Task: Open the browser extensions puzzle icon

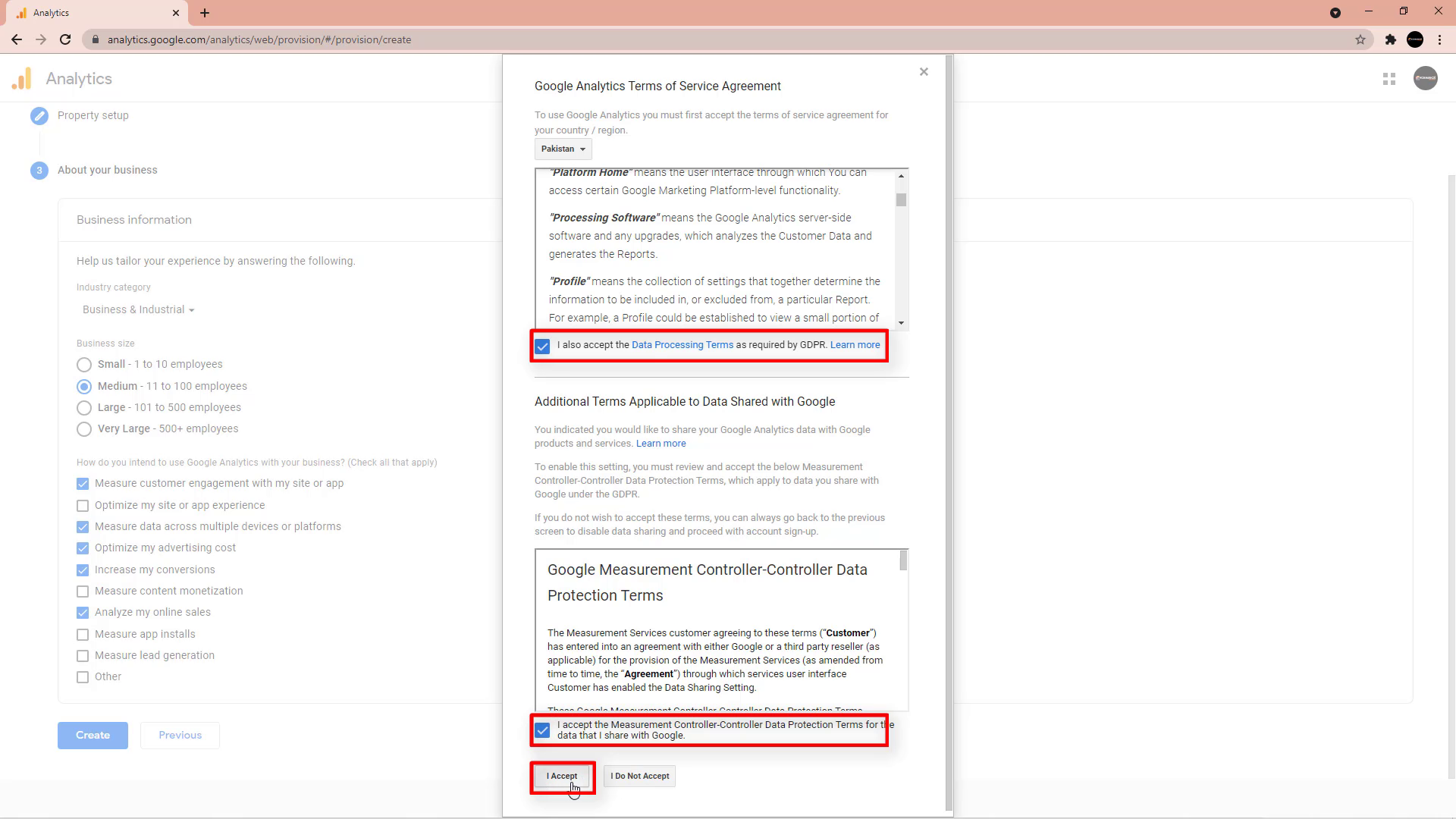Action: tap(1391, 39)
